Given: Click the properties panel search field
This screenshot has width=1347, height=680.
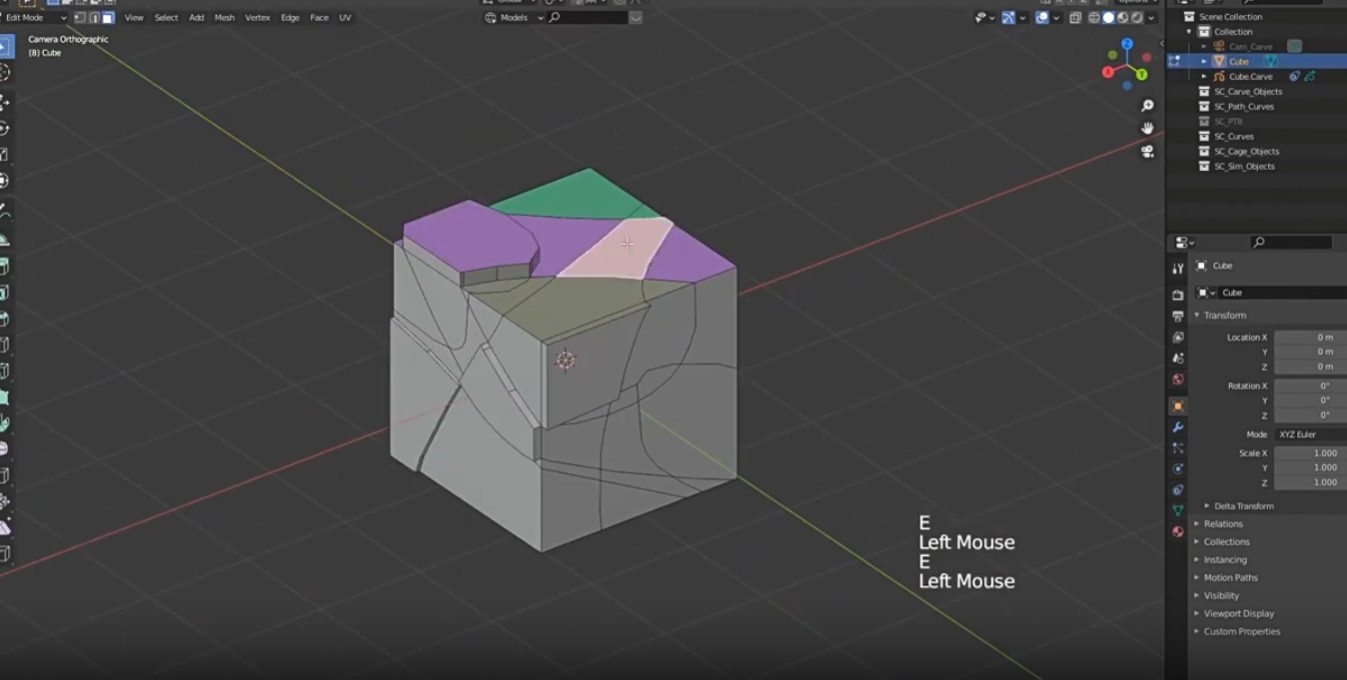Looking at the screenshot, I should [1291, 242].
